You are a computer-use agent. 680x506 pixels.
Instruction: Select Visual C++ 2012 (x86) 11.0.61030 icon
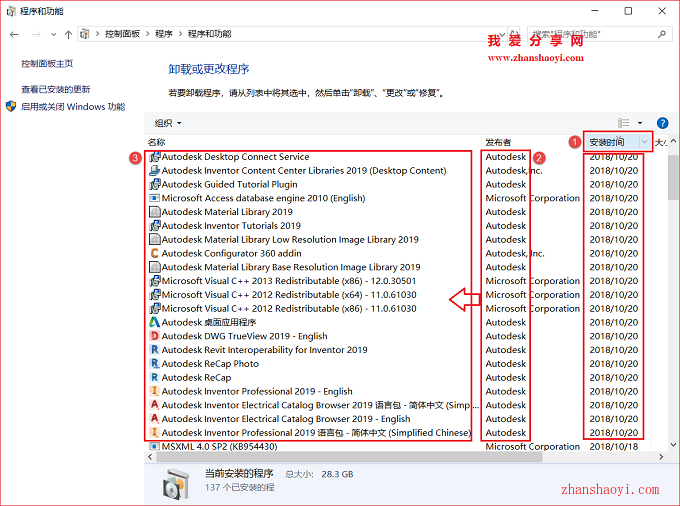154,309
